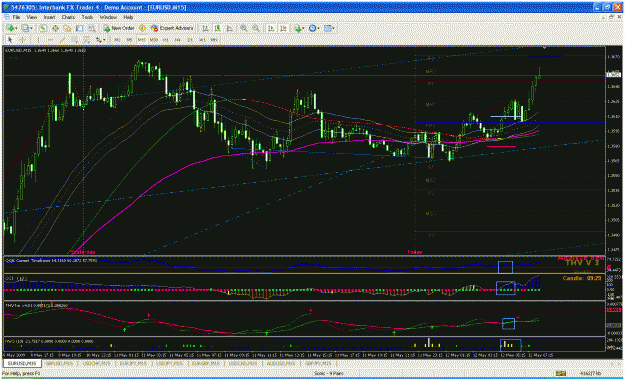Open the Terminal panel icon
This screenshot has height=379, width=625.
click(79, 28)
